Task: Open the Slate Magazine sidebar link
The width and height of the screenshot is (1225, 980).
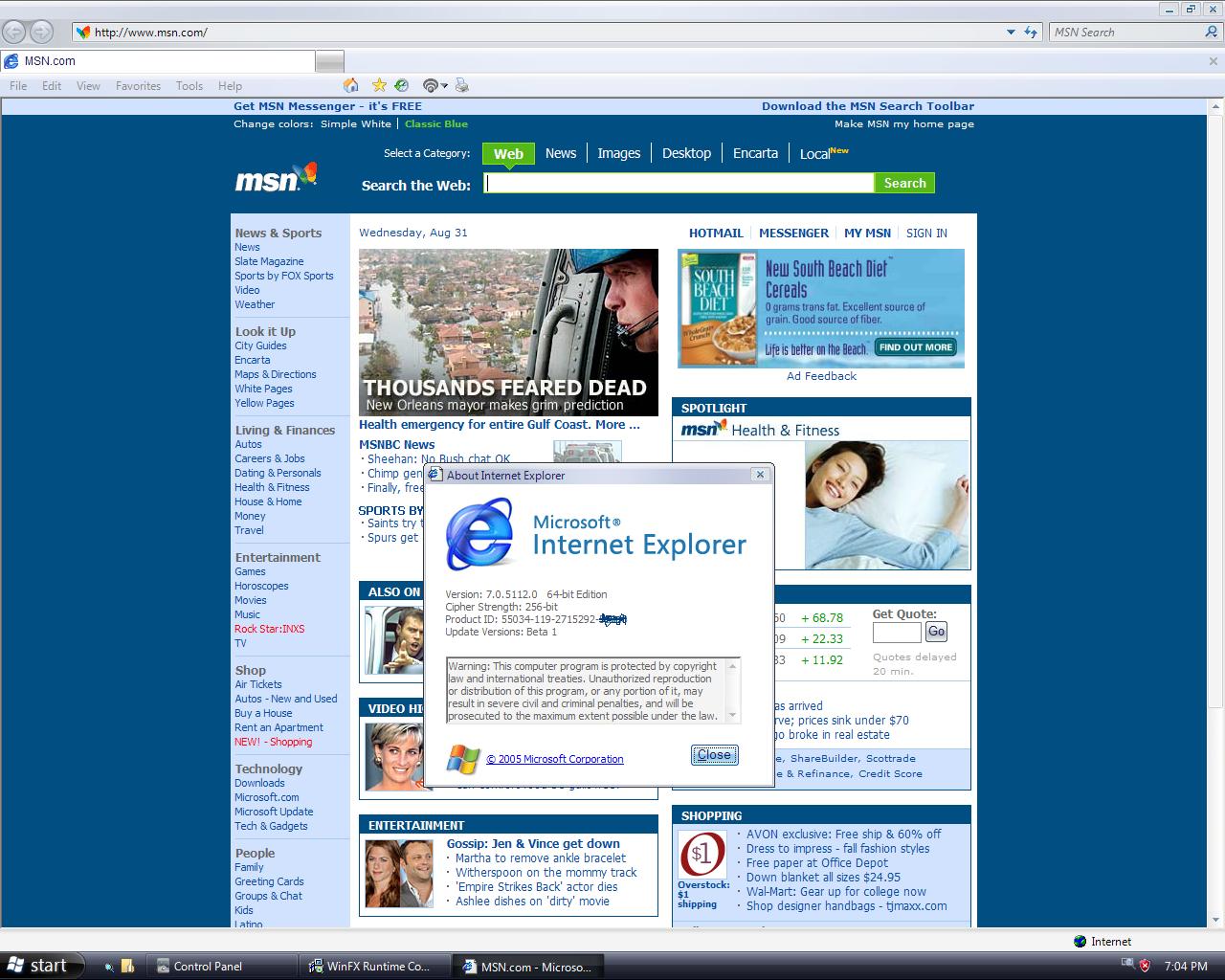Action: pos(269,262)
